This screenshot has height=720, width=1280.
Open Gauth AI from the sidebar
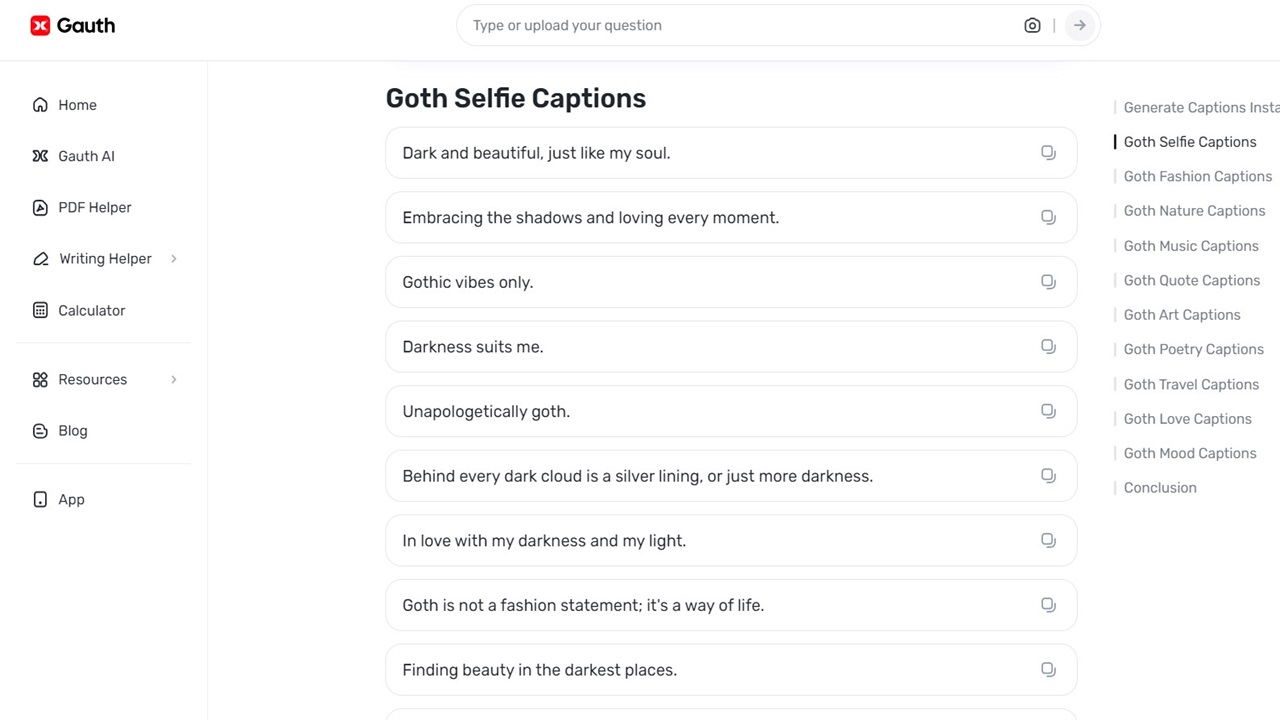(86, 156)
